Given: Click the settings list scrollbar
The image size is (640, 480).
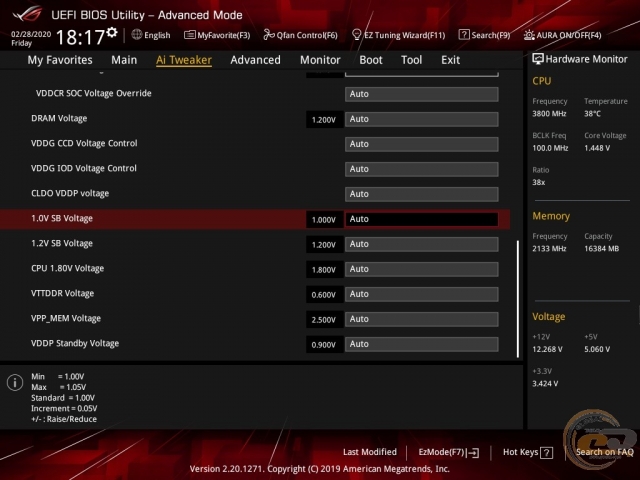Looking at the screenshot, I should (518, 299).
